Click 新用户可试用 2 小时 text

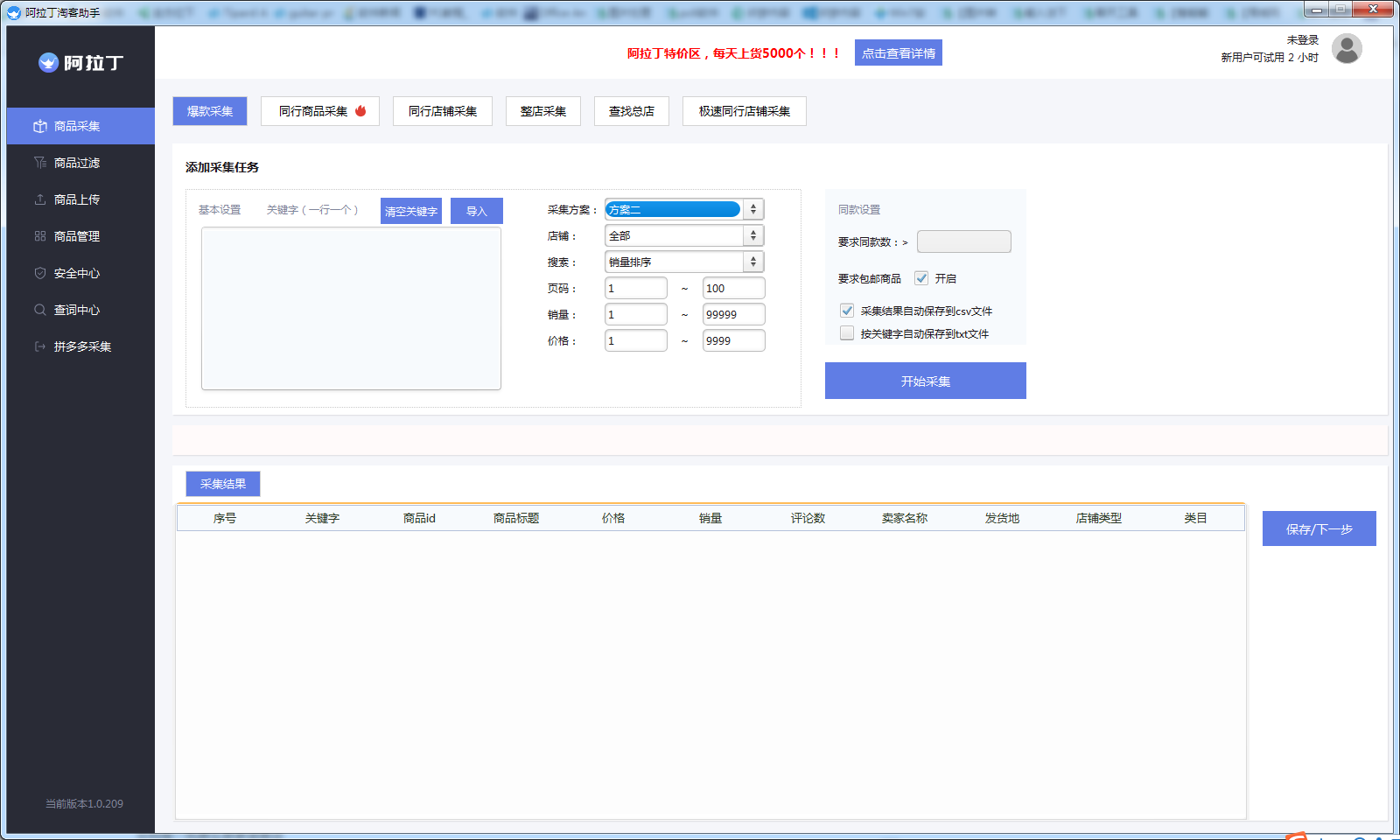point(1270,57)
